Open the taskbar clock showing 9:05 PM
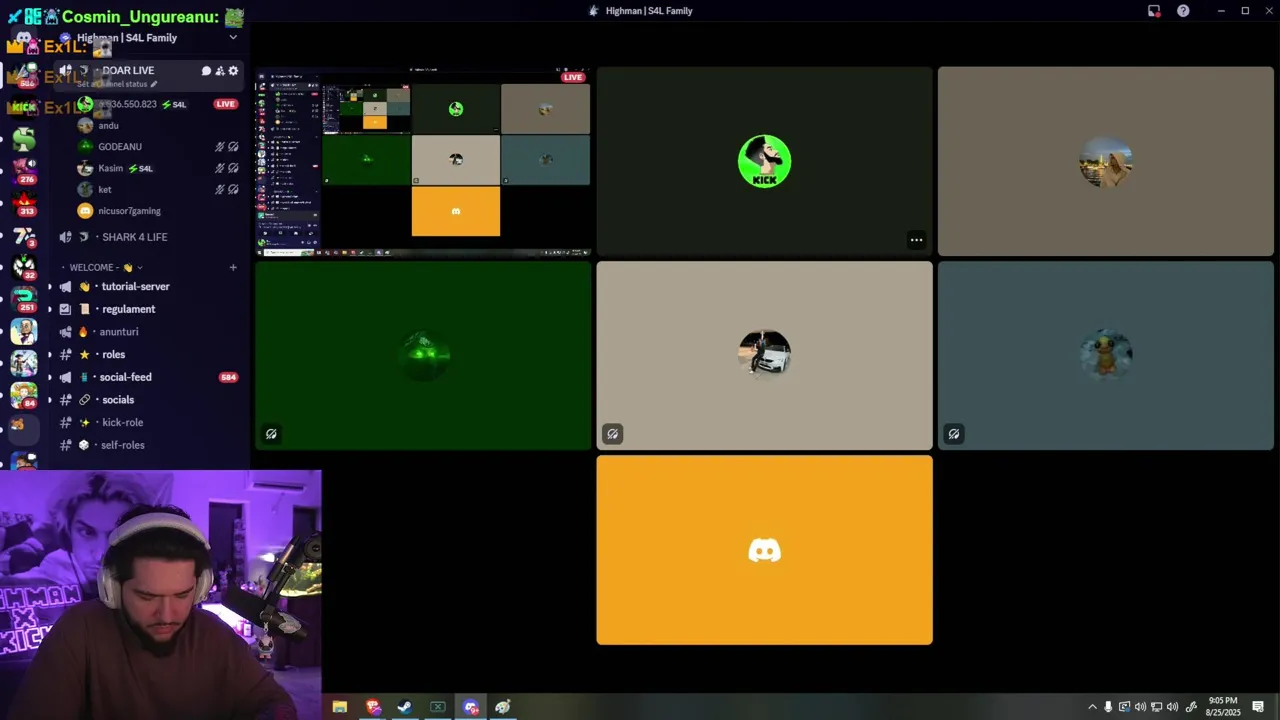This screenshot has width=1280, height=720. click(1223, 707)
